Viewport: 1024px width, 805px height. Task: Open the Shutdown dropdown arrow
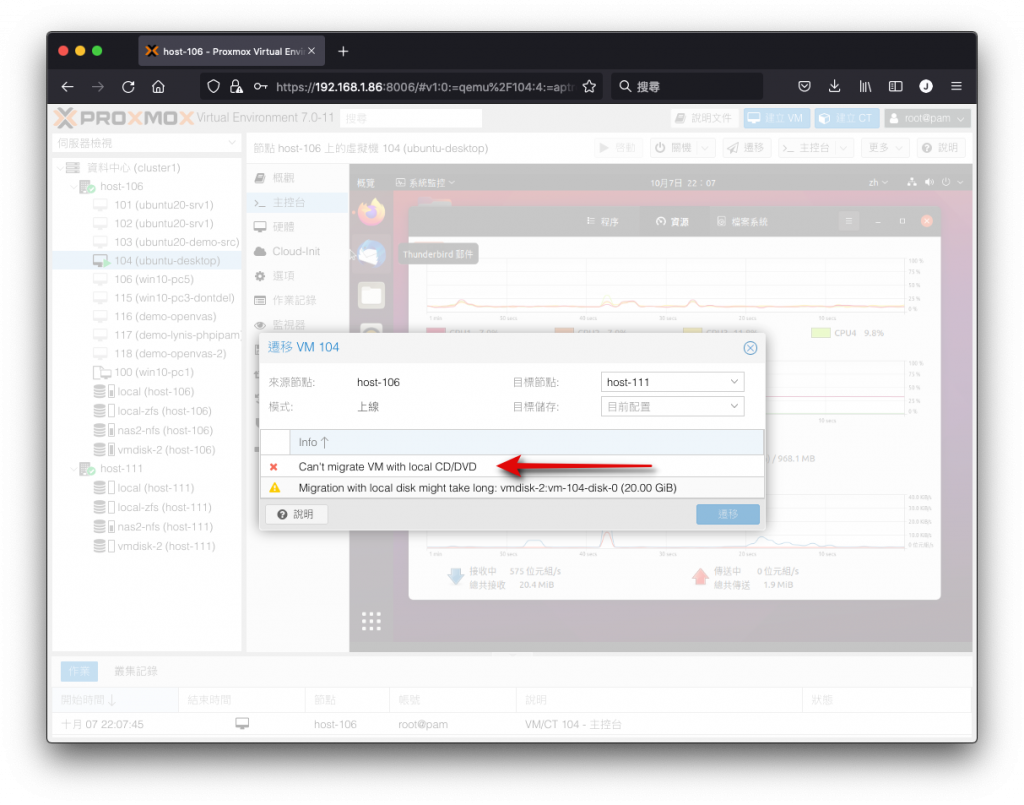point(705,148)
